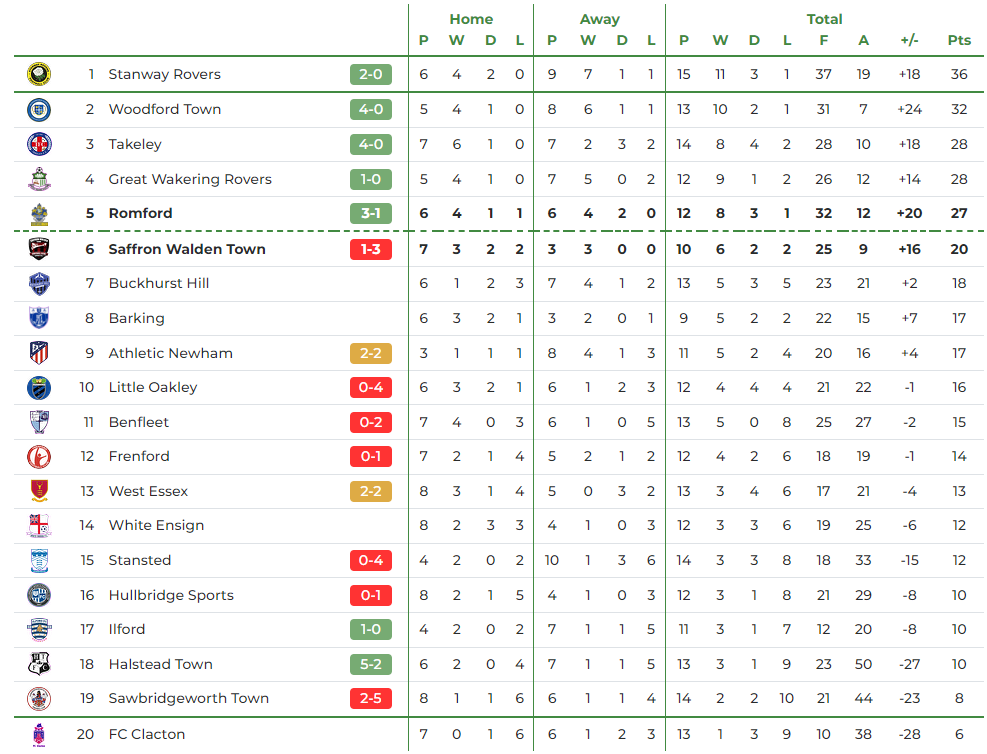Click the Home section header

tap(471, 20)
